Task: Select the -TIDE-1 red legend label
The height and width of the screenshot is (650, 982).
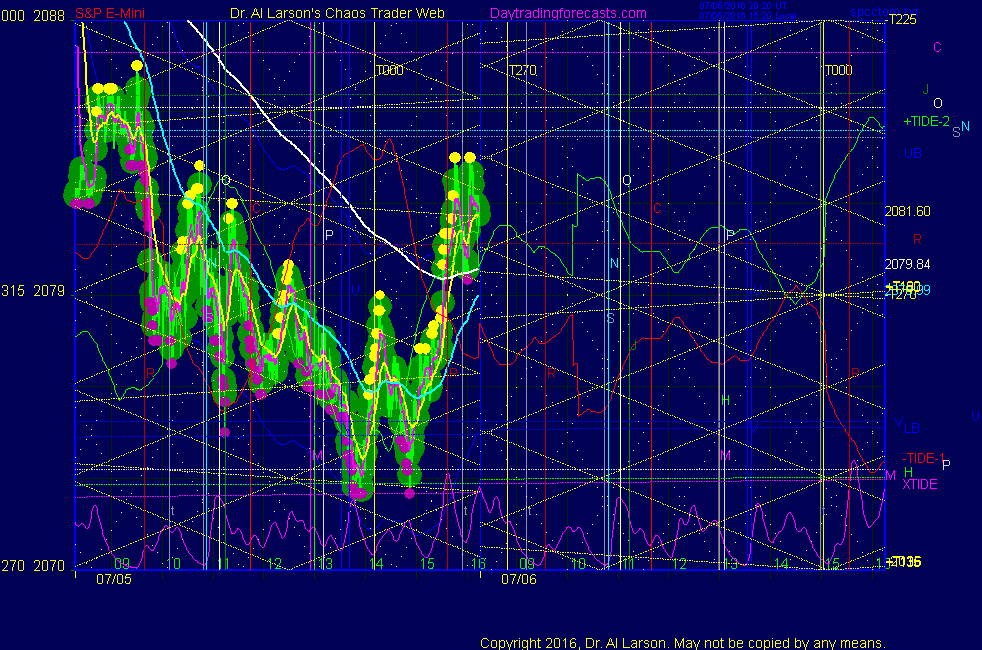Action: (923, 458)
